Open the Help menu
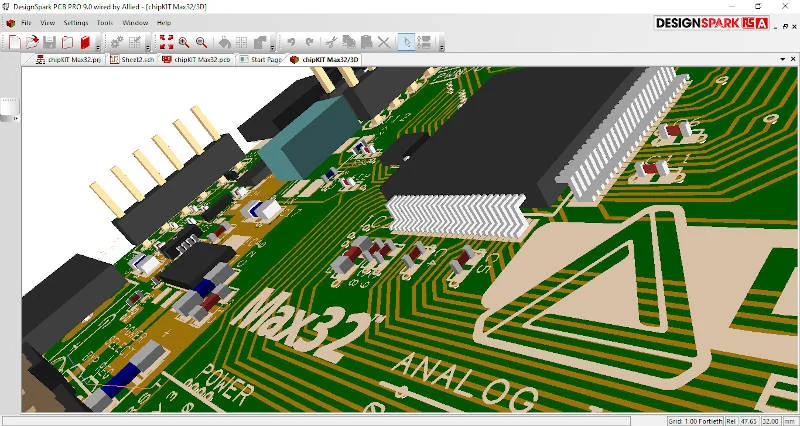Image resolution: width=800 pixels, height=426 pixels. coord(164,23)
